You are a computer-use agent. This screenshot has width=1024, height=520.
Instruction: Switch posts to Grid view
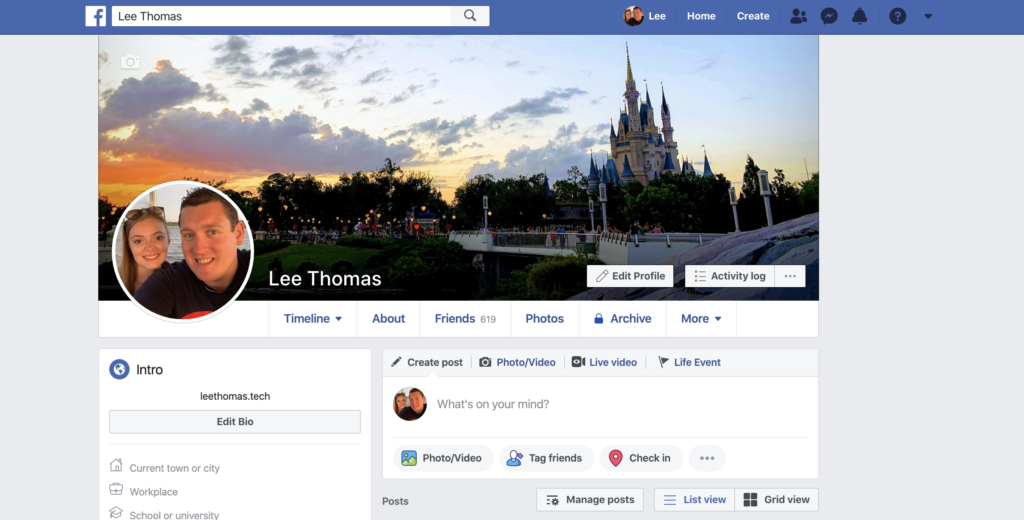[x=777, y=500]
